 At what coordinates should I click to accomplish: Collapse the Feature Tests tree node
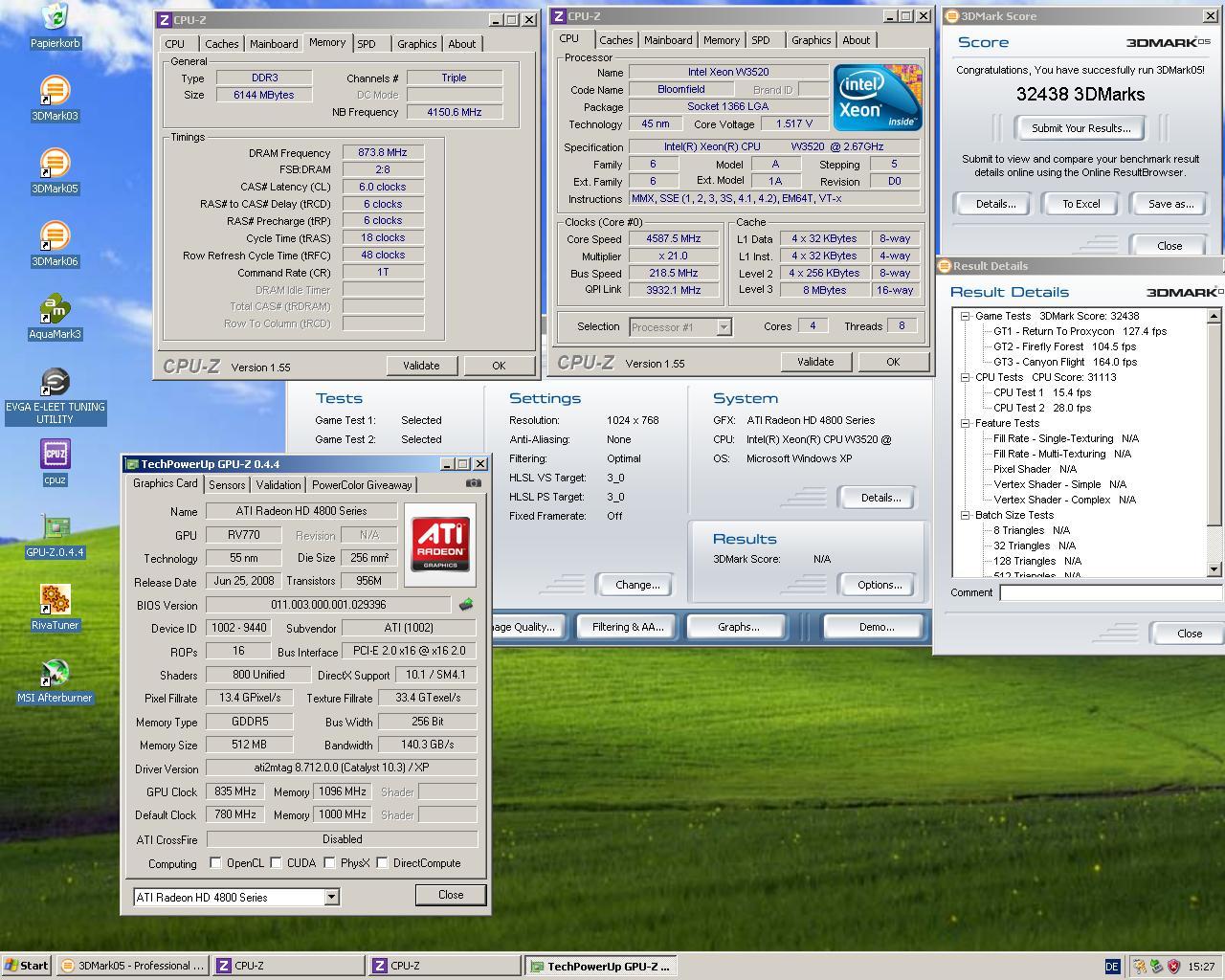966,423
